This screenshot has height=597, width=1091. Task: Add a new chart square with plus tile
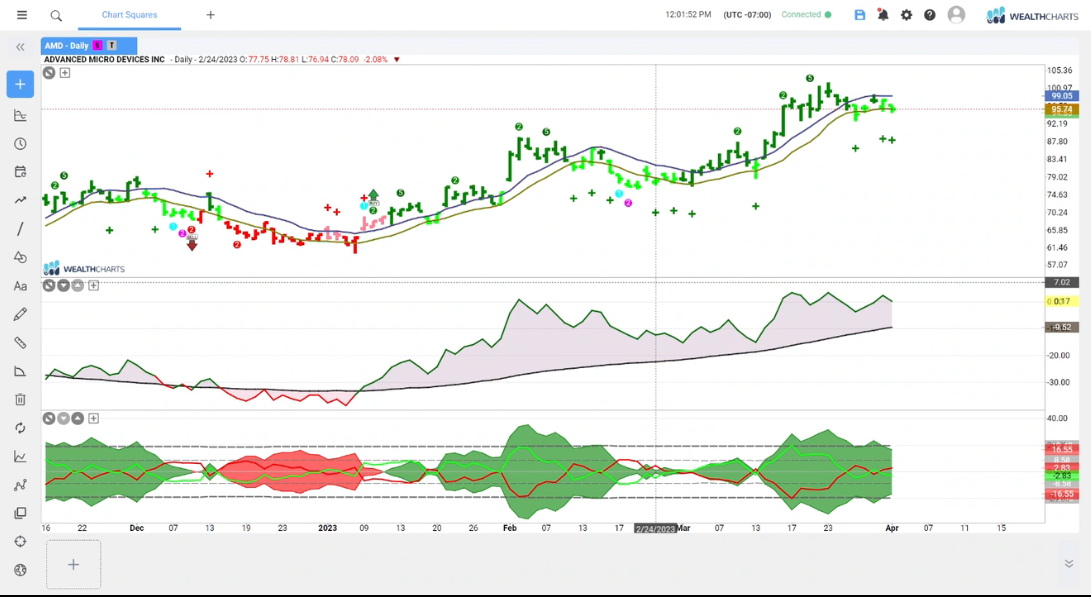pyautogui.click(x=73, y=565)
